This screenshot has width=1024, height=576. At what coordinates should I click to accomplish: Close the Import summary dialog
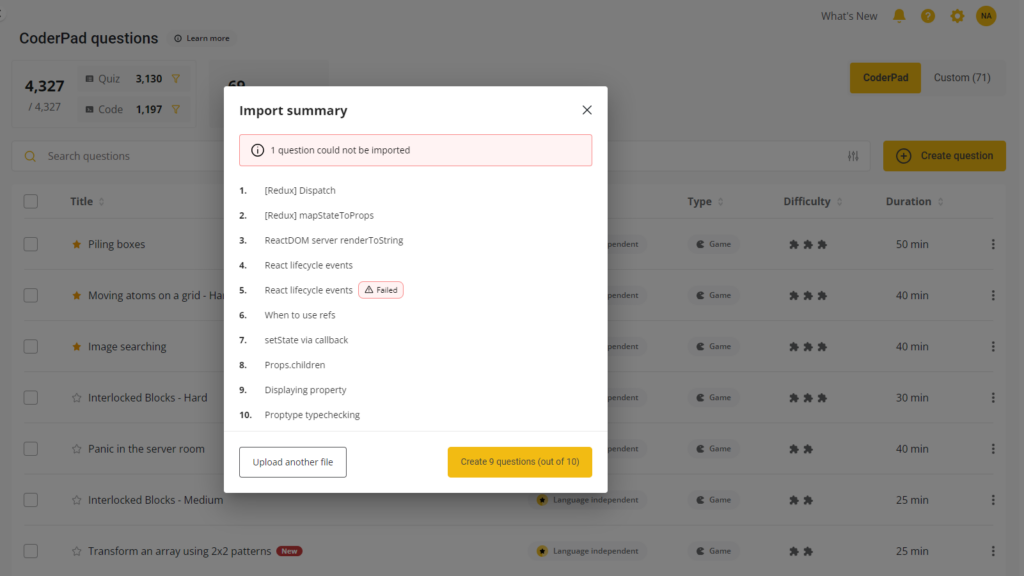pyautogui.click(x=587, y=110)
